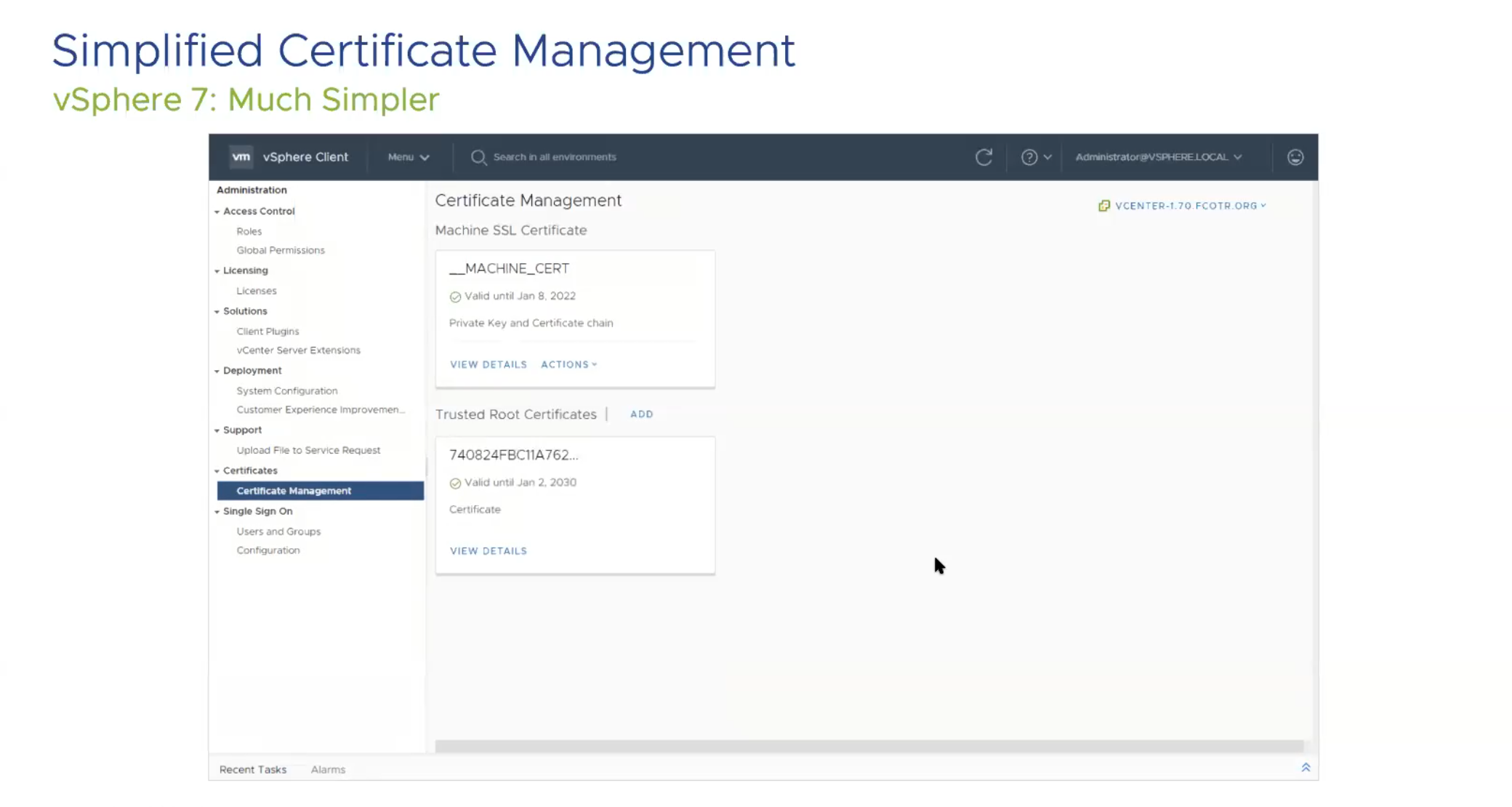Viewport: 1512px width, 807px height.
Task: Click the horizontal scrollbar at bottom
Action: tap(869, 746)
